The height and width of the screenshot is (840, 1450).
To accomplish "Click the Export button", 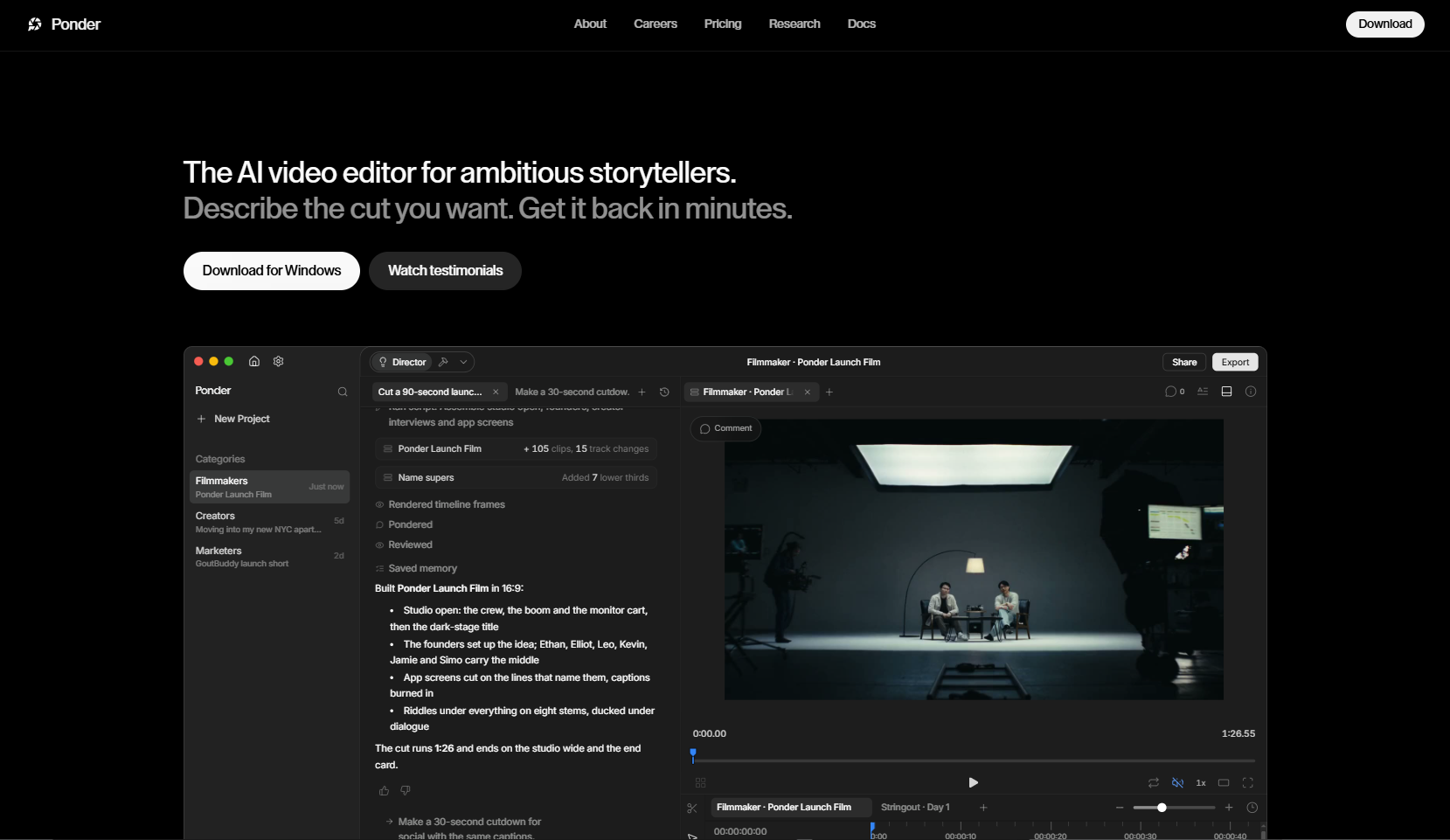I will [x=1235, y=363].
